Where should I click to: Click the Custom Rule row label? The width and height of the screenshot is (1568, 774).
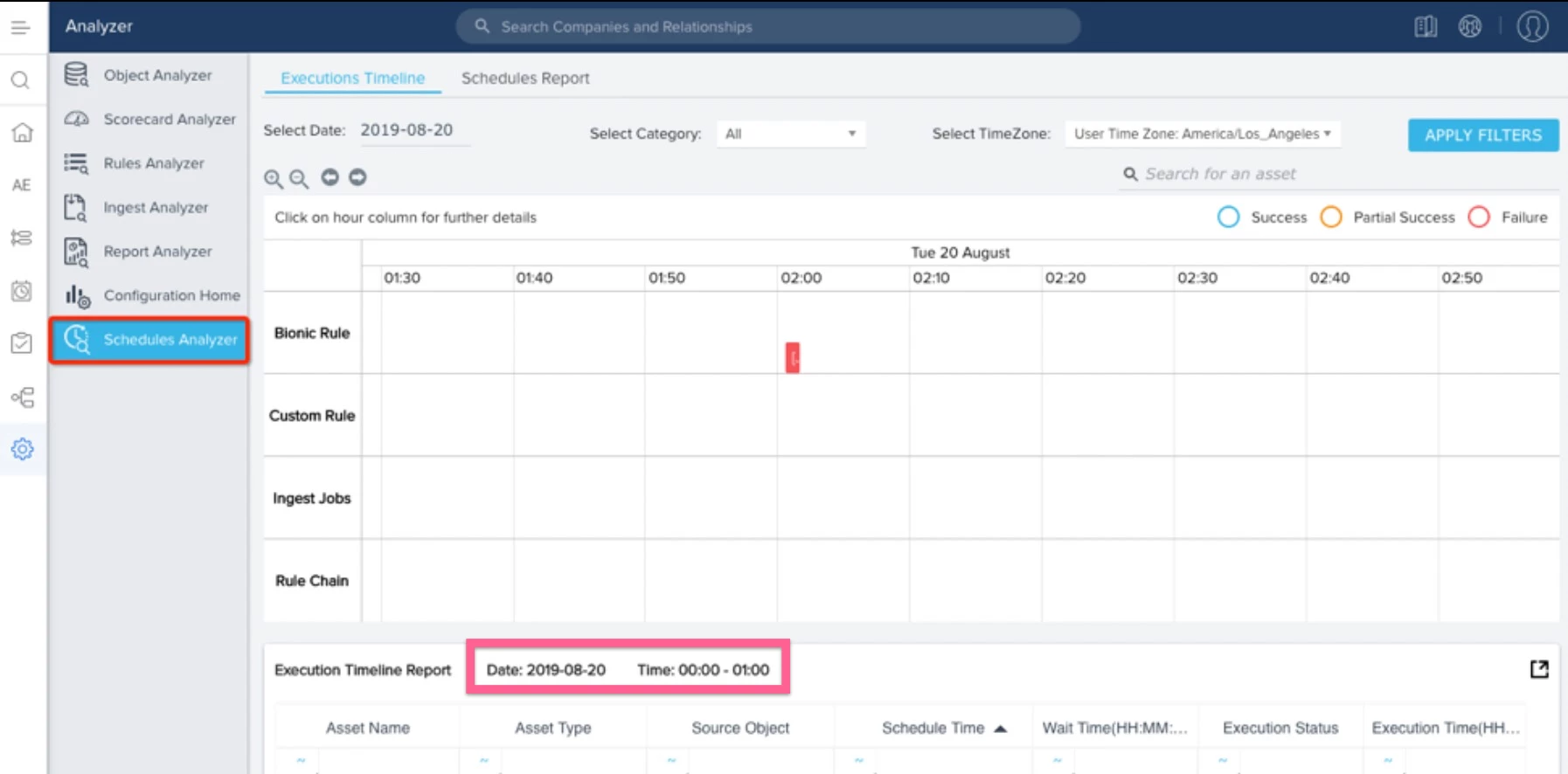click(x=312, y=416)
